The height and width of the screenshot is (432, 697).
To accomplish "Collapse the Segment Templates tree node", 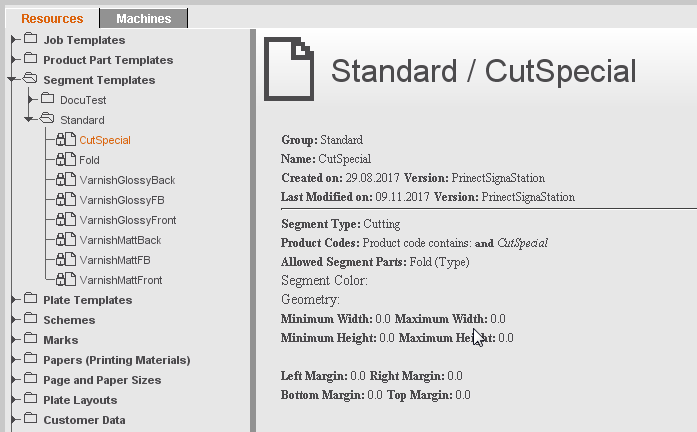I will click(x=12, y=80).
